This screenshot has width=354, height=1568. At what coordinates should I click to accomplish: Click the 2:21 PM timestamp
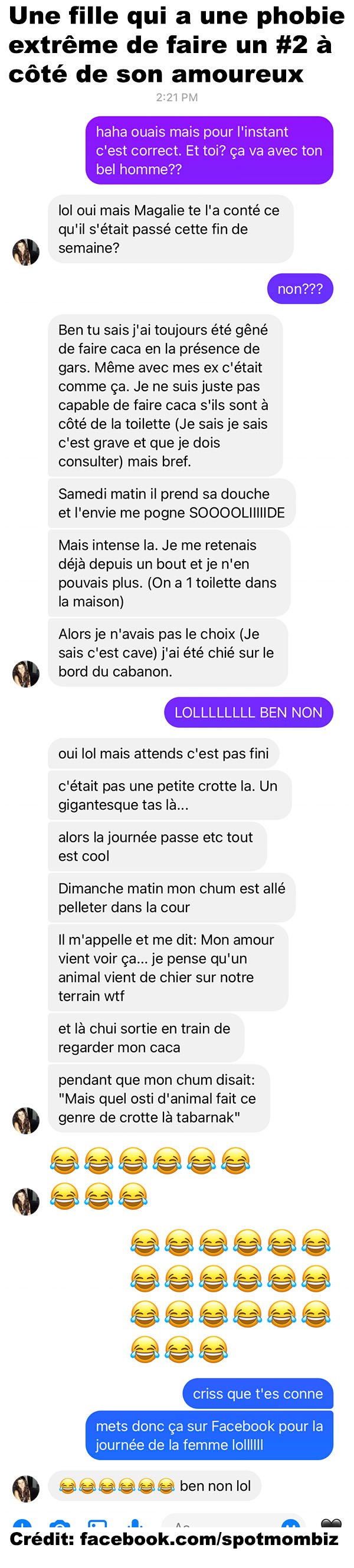click(176, 97)
